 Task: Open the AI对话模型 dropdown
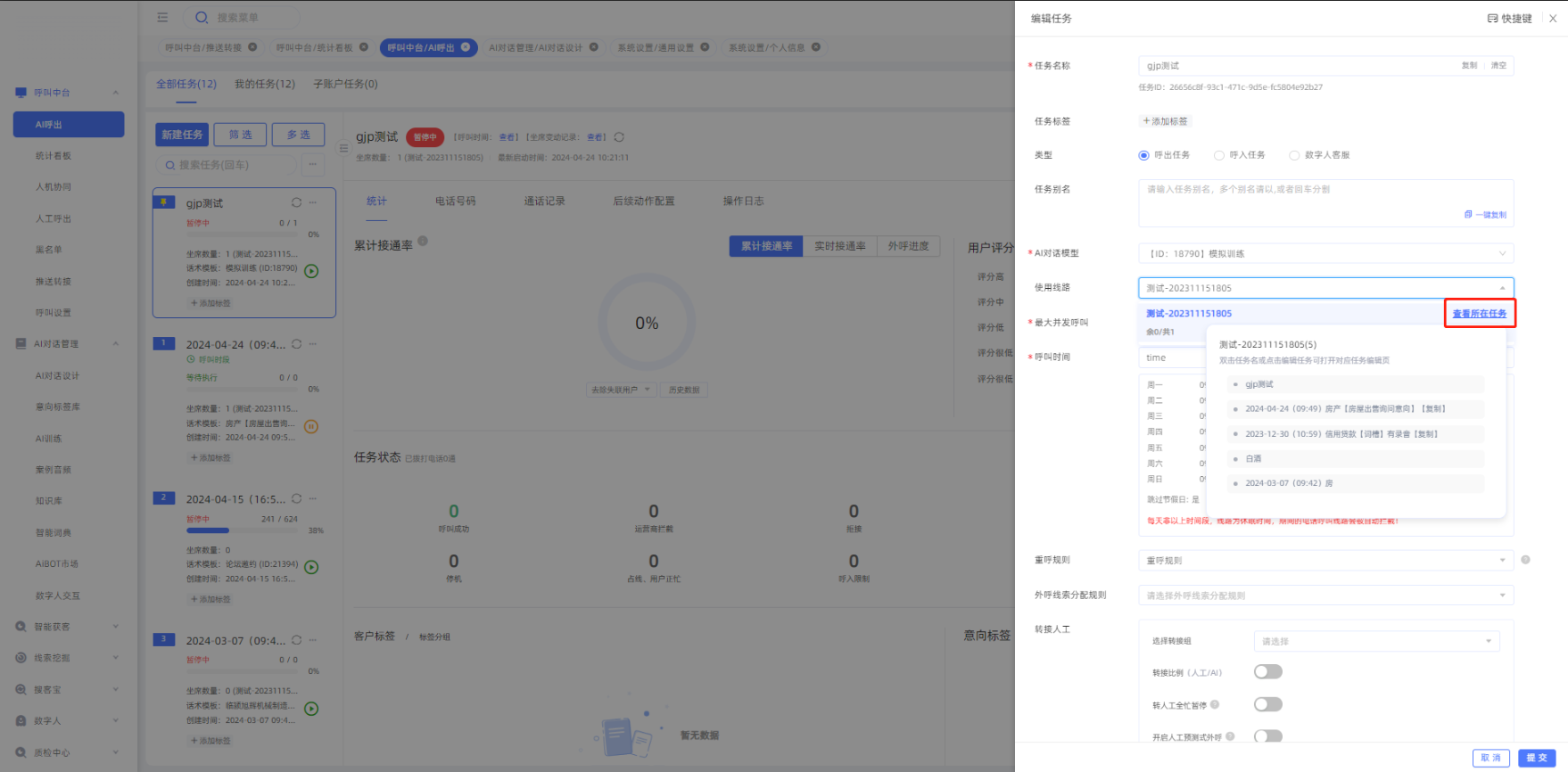point(1325,254)
